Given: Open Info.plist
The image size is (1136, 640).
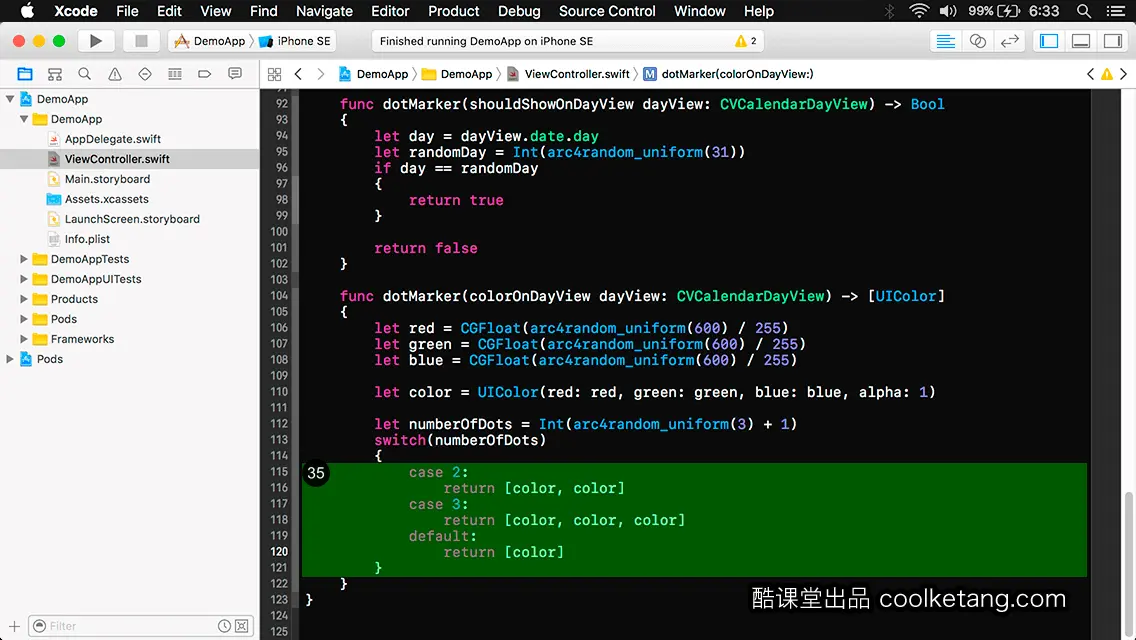Looking at the screenshot, I should tap(87, 239).
